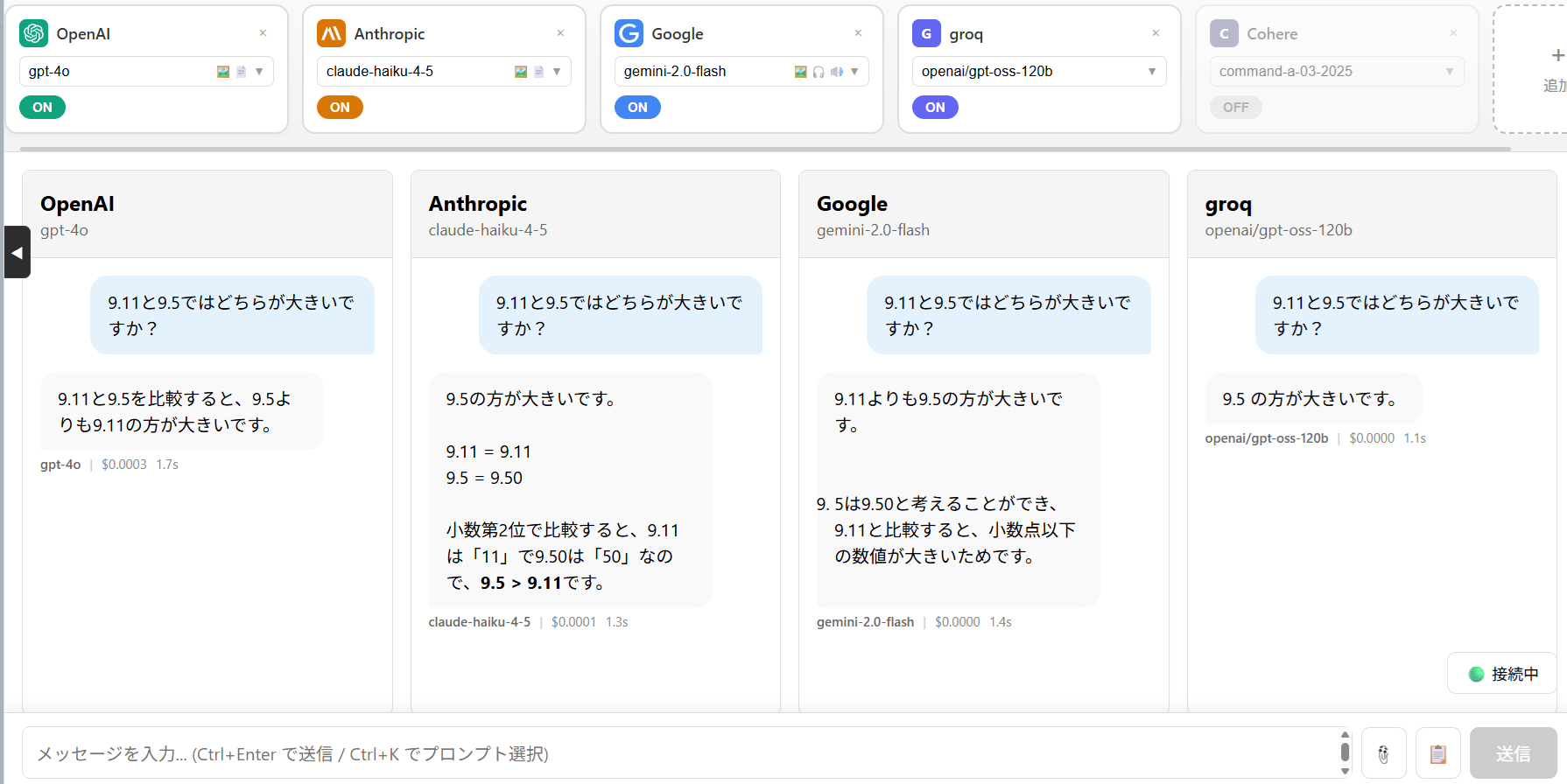The width and height of the screenshot is (1567, 784).
Task: Click gpt-4o reply saying 9.11 is larger
Action: click(182, 411)
